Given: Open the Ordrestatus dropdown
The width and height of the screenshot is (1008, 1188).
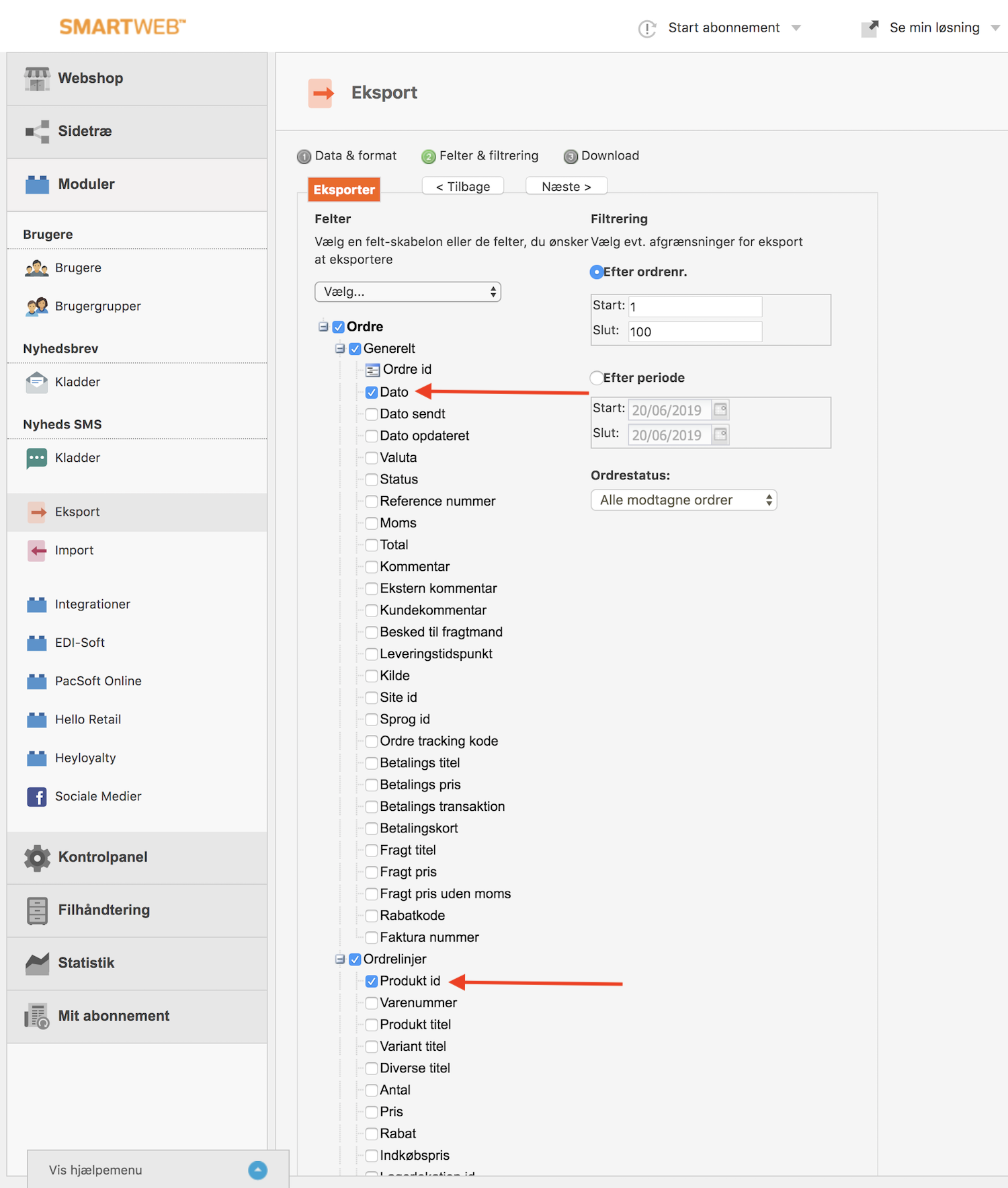Looking at the screenshot, I should point(683,500).
